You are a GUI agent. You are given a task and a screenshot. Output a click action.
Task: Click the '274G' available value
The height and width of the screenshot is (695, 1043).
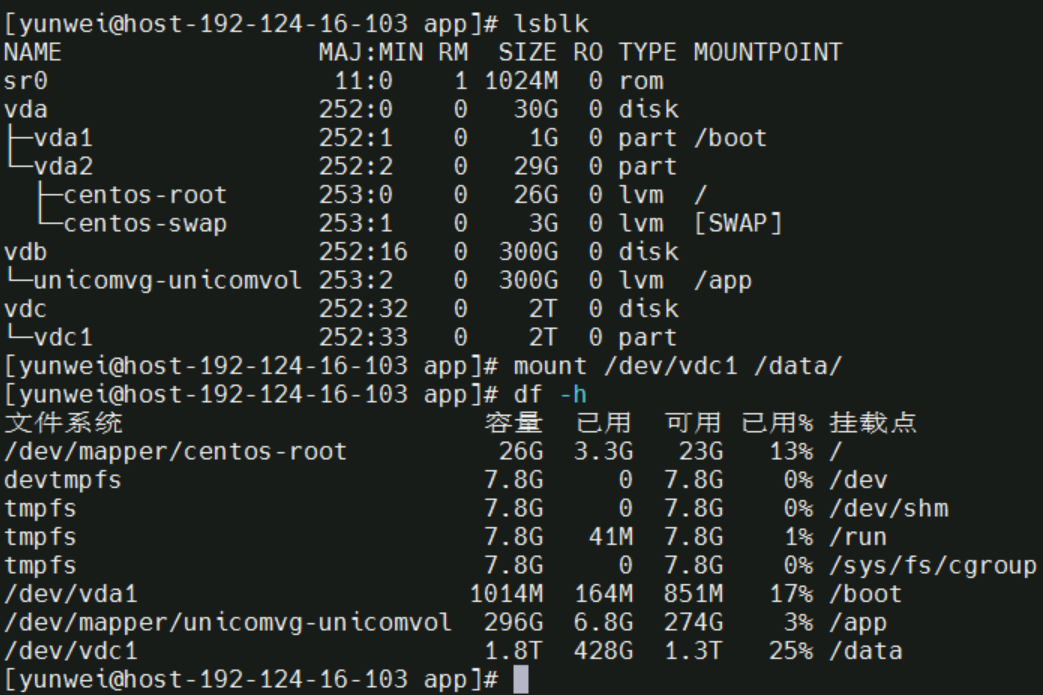pyautogui.click(x=693, y=623)
